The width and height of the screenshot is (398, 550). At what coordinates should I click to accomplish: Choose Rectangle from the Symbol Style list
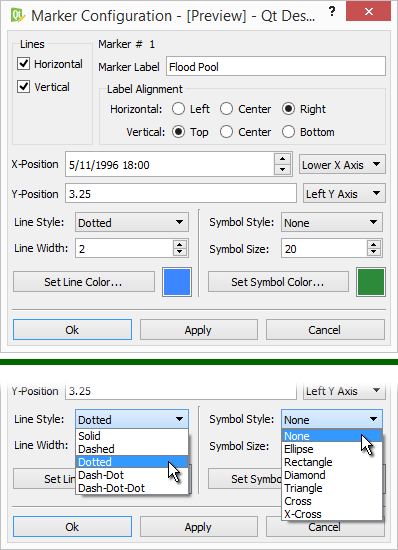point(332,462)
